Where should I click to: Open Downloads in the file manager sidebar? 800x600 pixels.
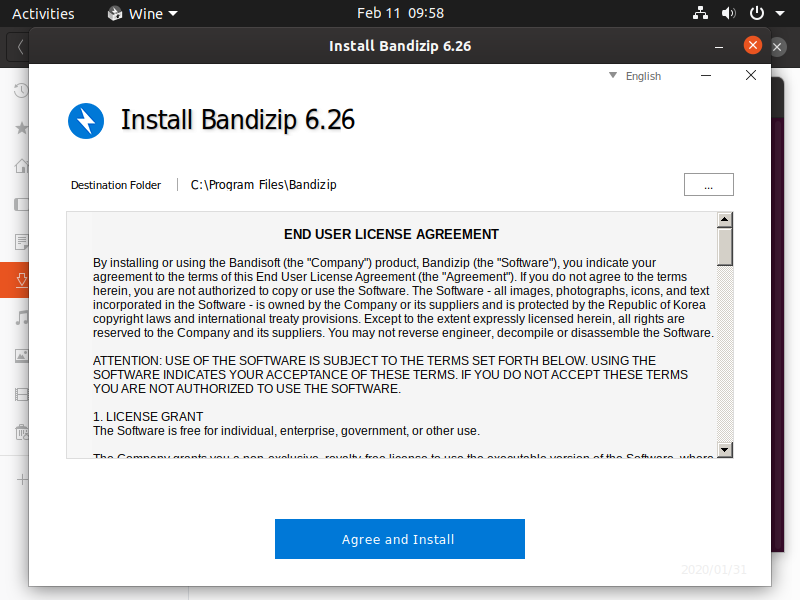click(x=20, y=280)
